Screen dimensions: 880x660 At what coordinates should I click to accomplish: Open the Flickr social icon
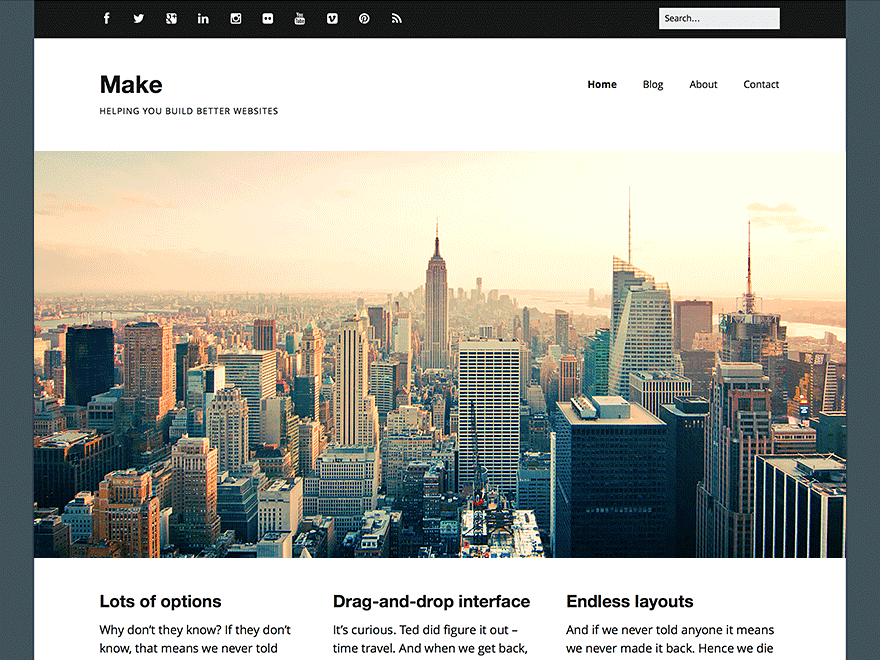268,17
